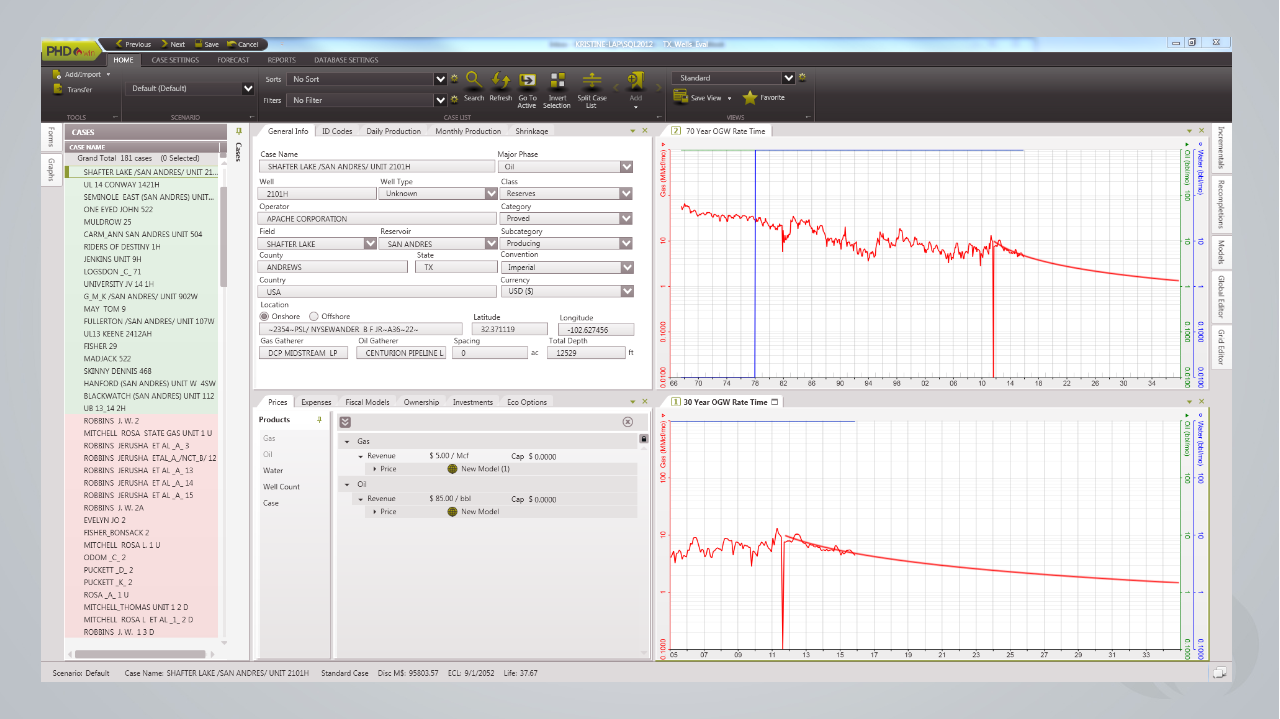Click the Add/Import tool icon
Screen dimensions: 1280x719
pyautogui.click(x=58, y=75)
